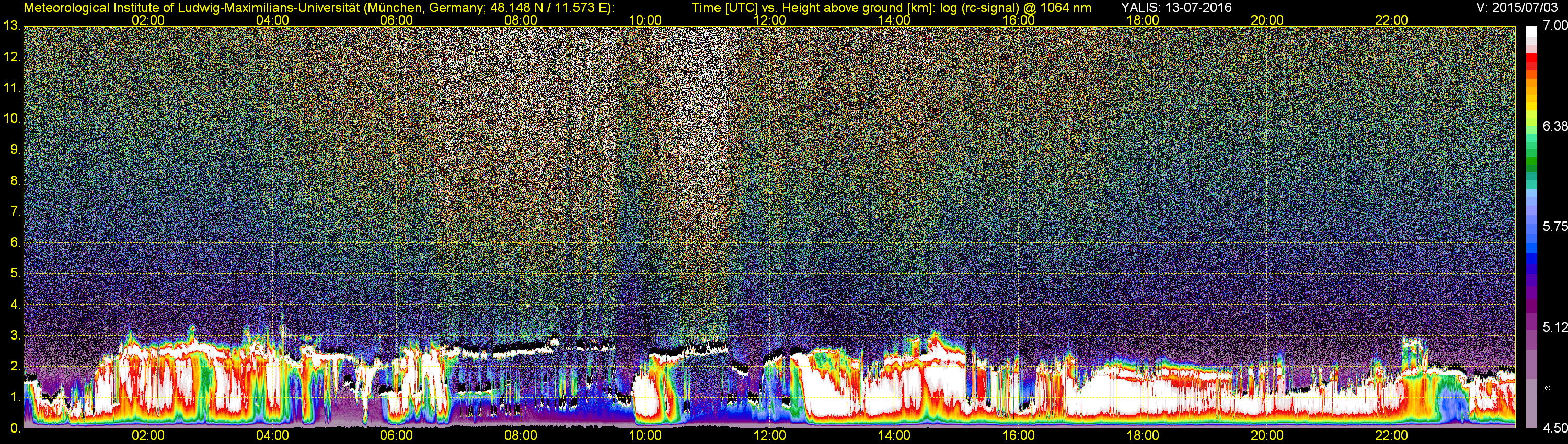Screen dimensions: 1568x444
Task: Click the 10:00 label on the top time axis
Action: (x=645, y=20)
